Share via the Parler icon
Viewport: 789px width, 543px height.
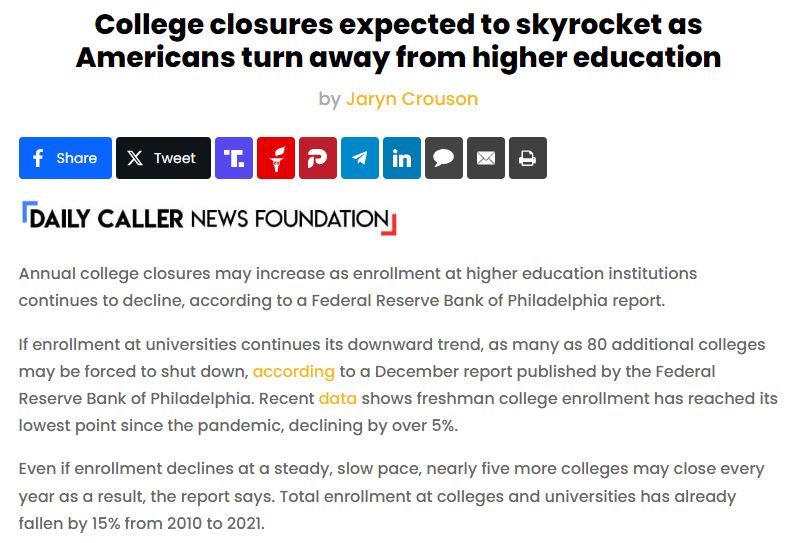click(x=318, y=158)
